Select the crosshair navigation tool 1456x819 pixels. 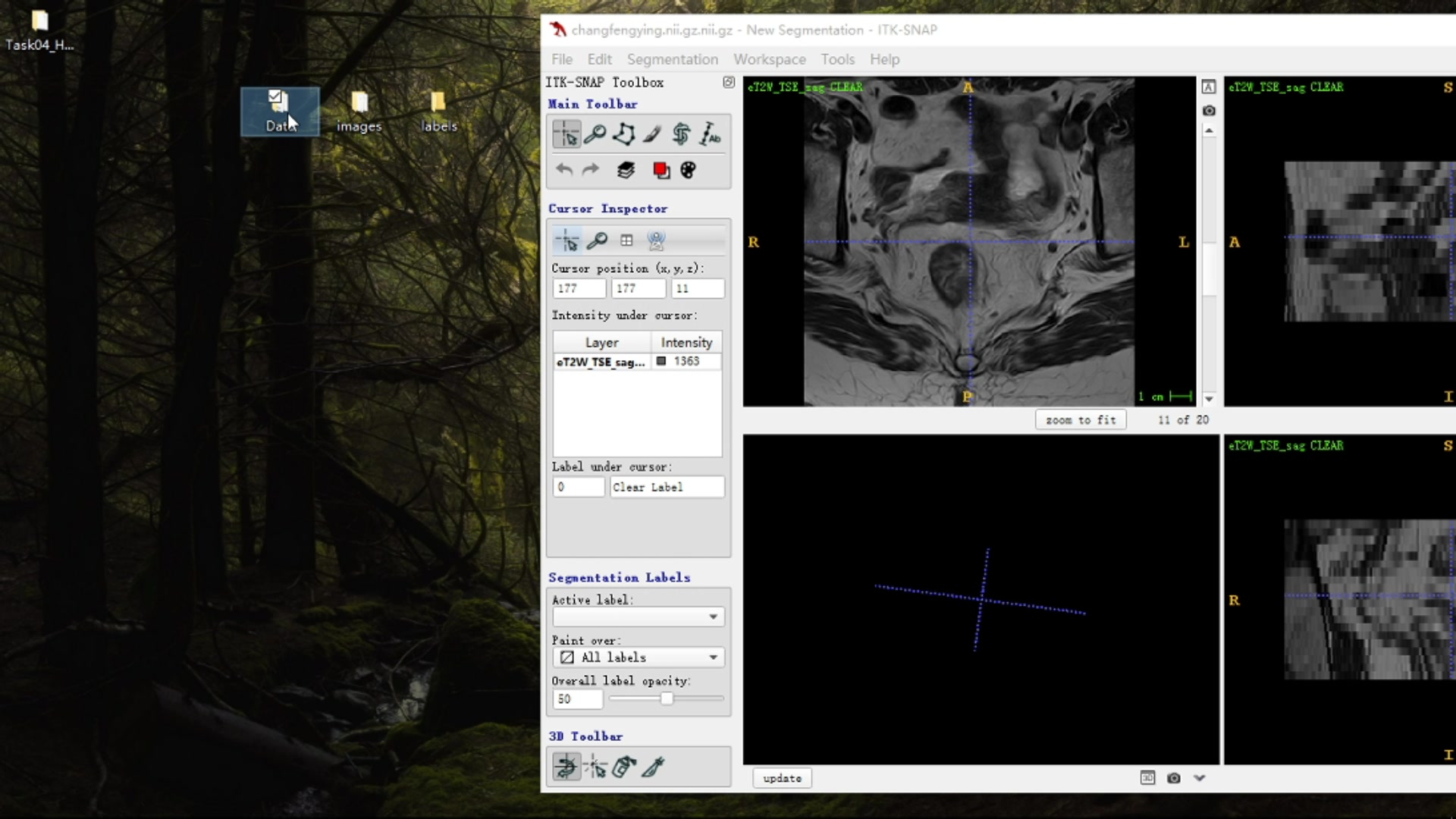click(x=566, y=134)
